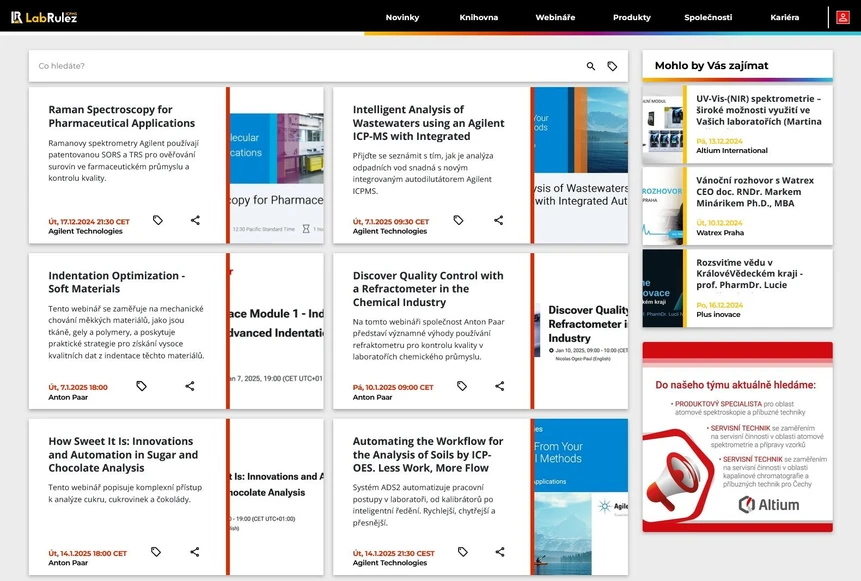This screenshot has width=861, height=581.
Task: Share the Indentation Optimization webinar
Action: pyautogui.click(x=190, y=386)
